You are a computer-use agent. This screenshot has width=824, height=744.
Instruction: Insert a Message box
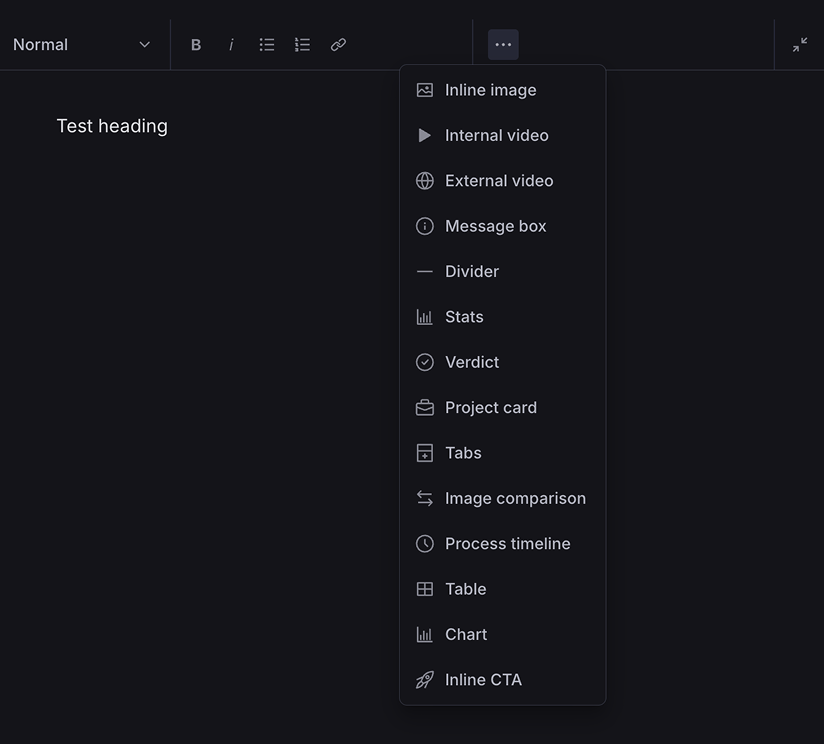[502, 226]
